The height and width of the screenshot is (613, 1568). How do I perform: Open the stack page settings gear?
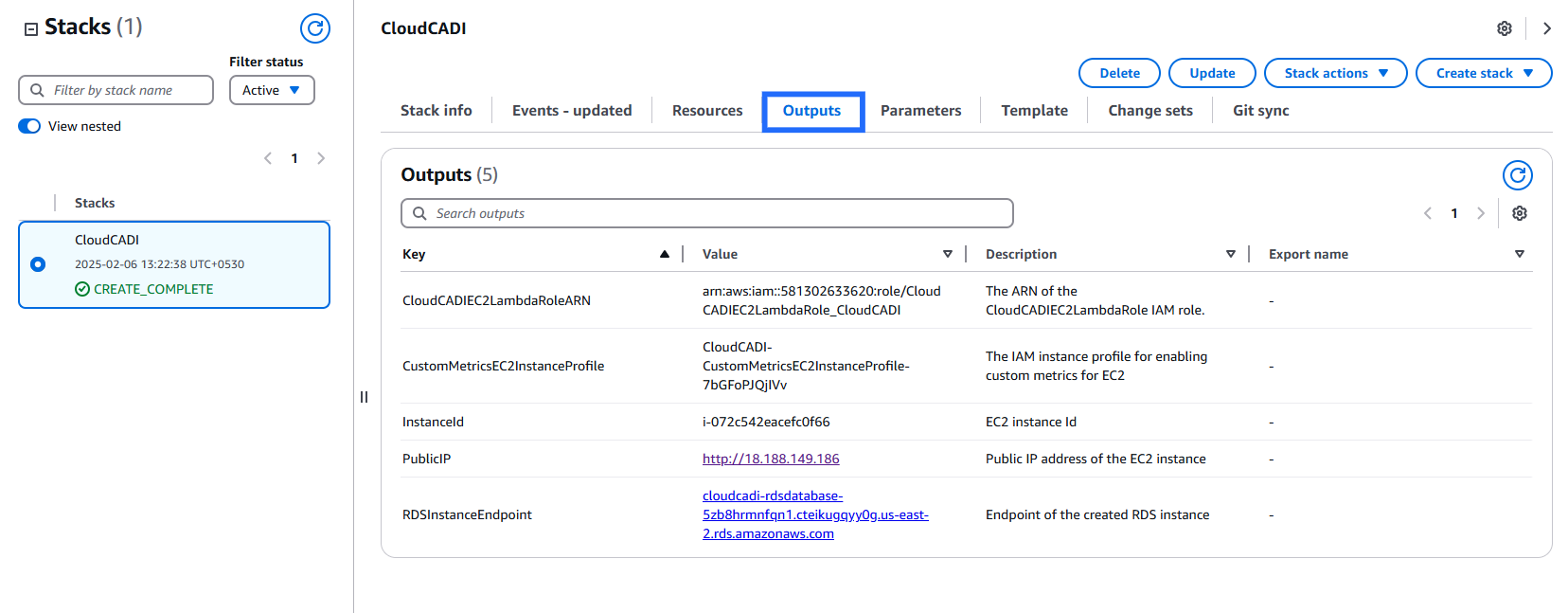click(x=1504, y=28)
